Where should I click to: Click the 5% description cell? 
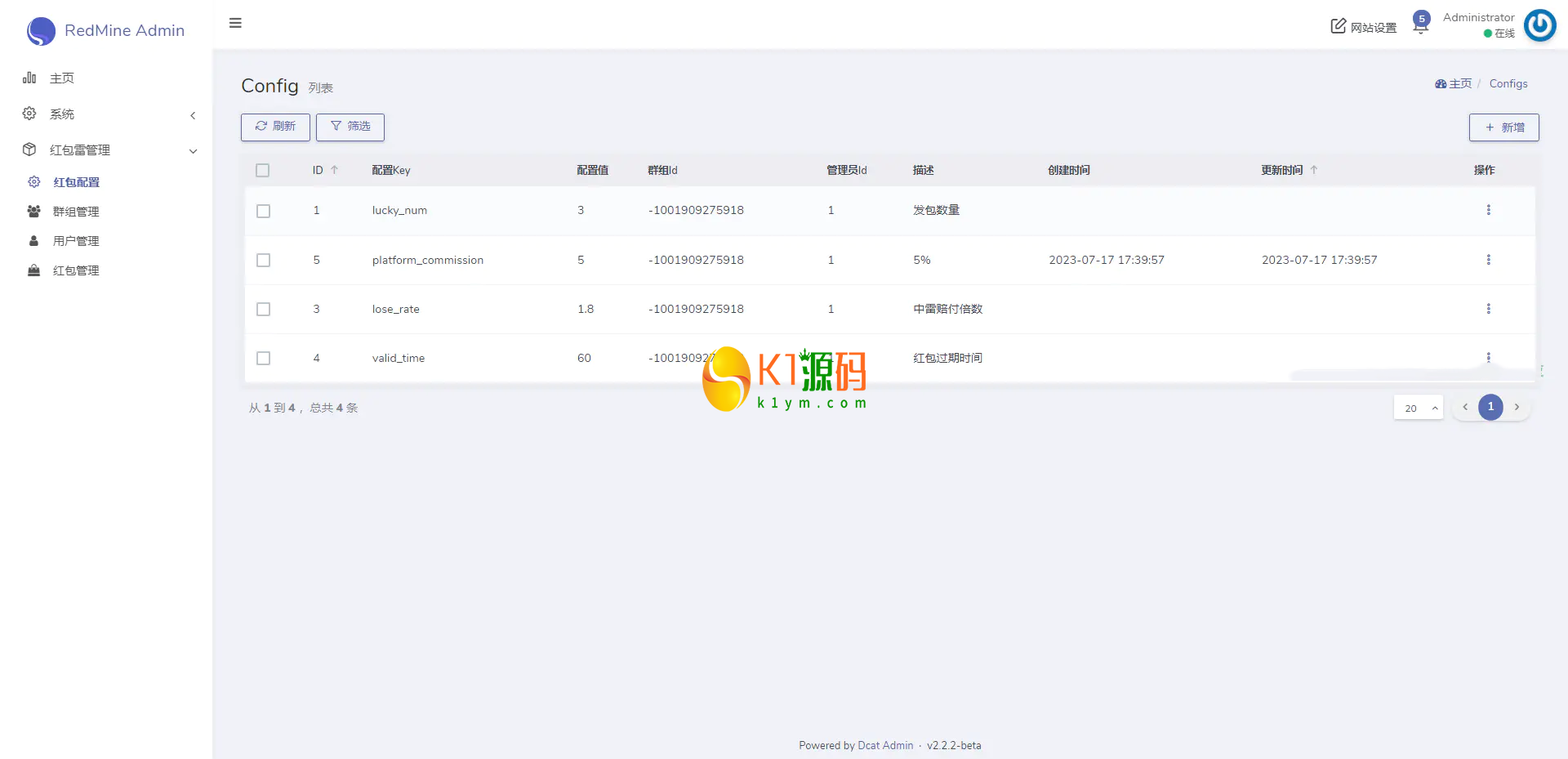tap(921, 260)
